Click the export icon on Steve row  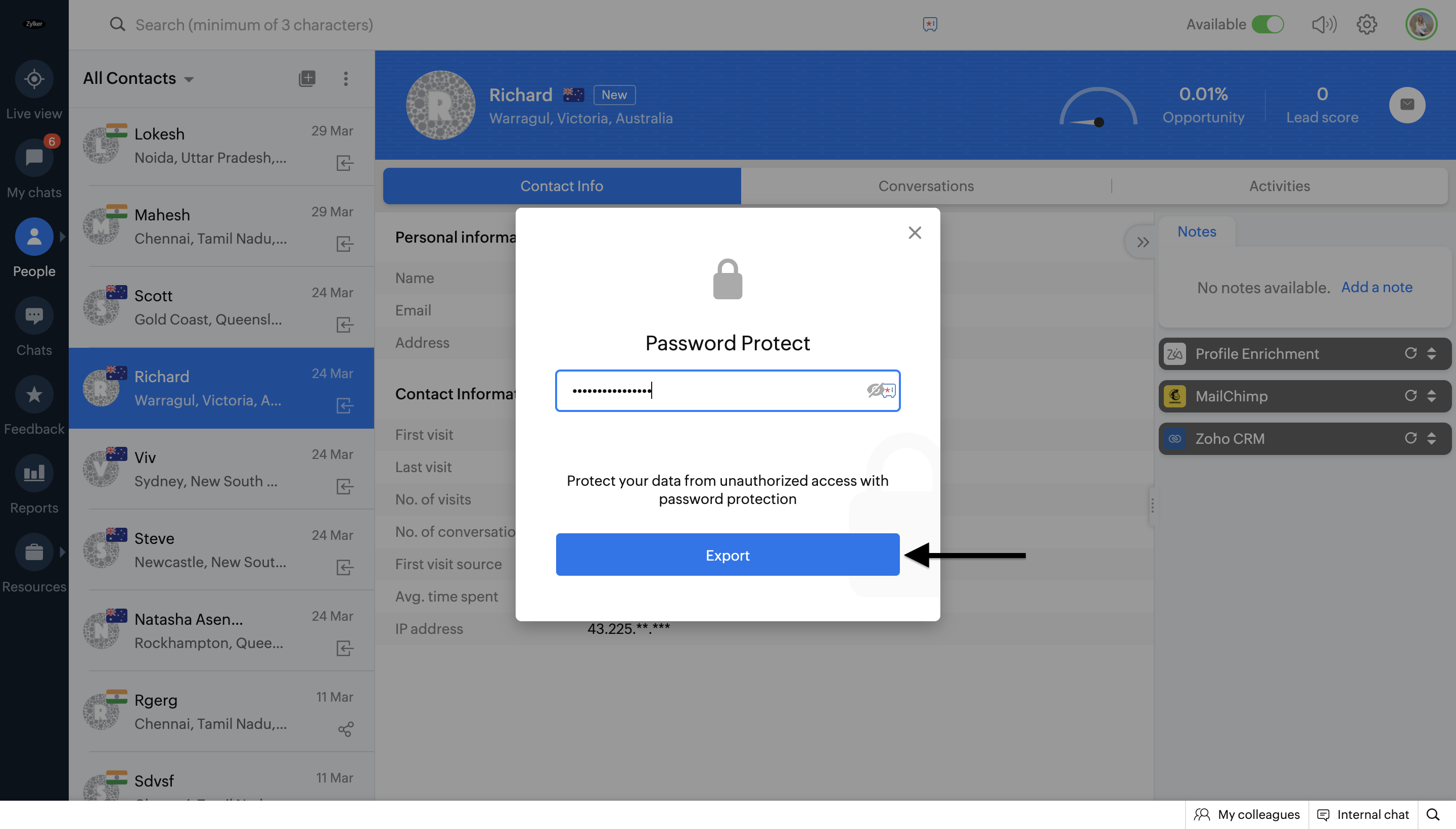click(x=344, y=568)
